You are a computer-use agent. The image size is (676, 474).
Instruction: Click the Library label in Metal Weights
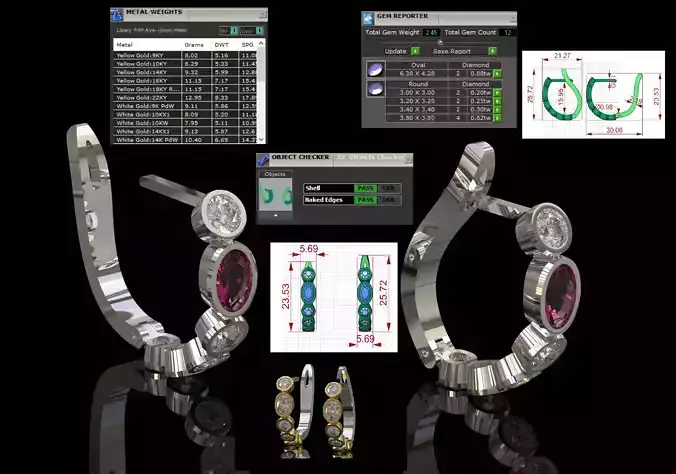151,30
